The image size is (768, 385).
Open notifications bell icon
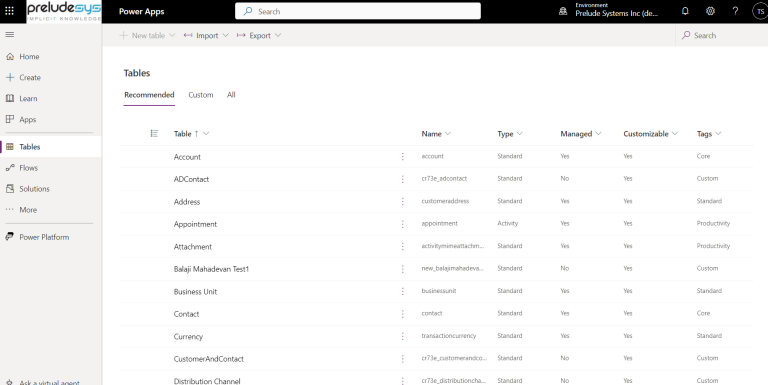tap(685, 11)
